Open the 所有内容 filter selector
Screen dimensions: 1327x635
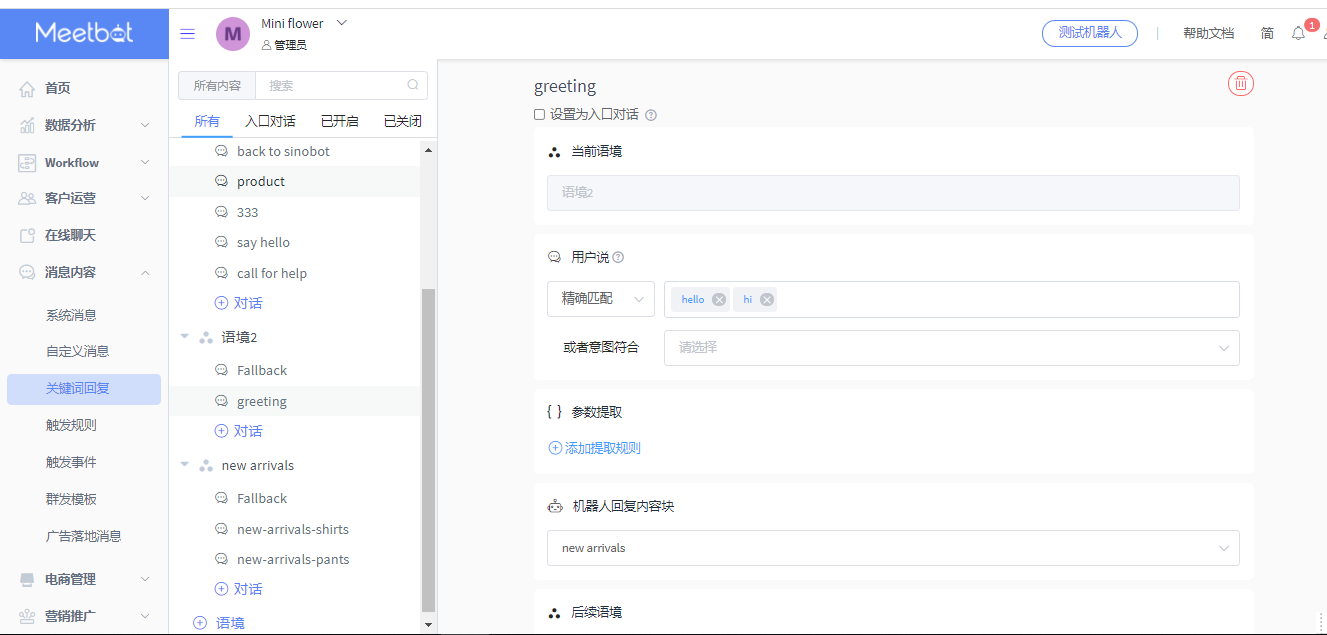coord(217,86)
